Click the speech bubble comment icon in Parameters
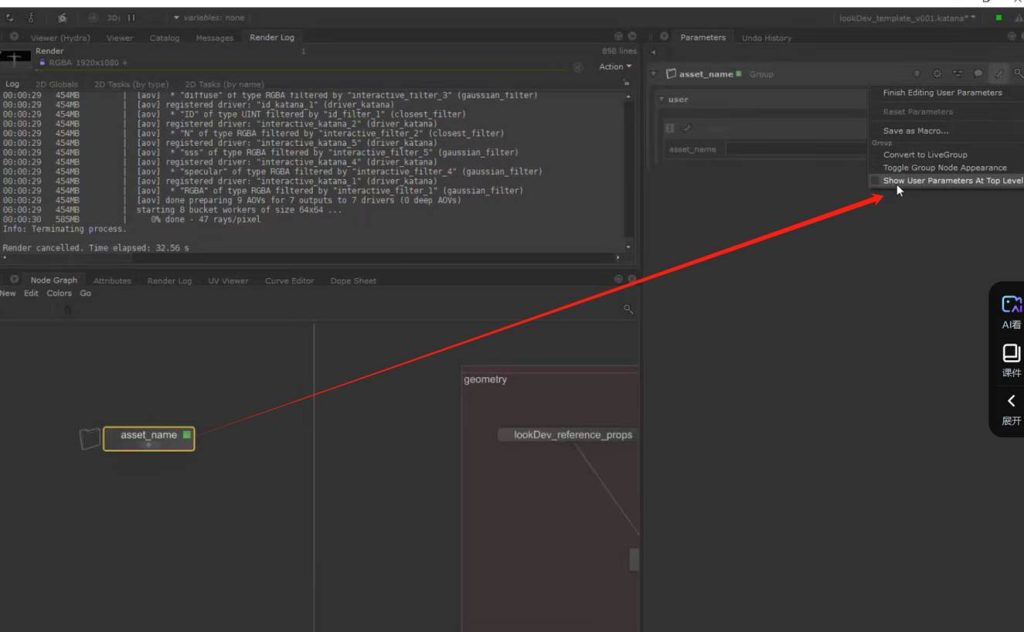The image size is (1024, 632). [x=978, y=74]
